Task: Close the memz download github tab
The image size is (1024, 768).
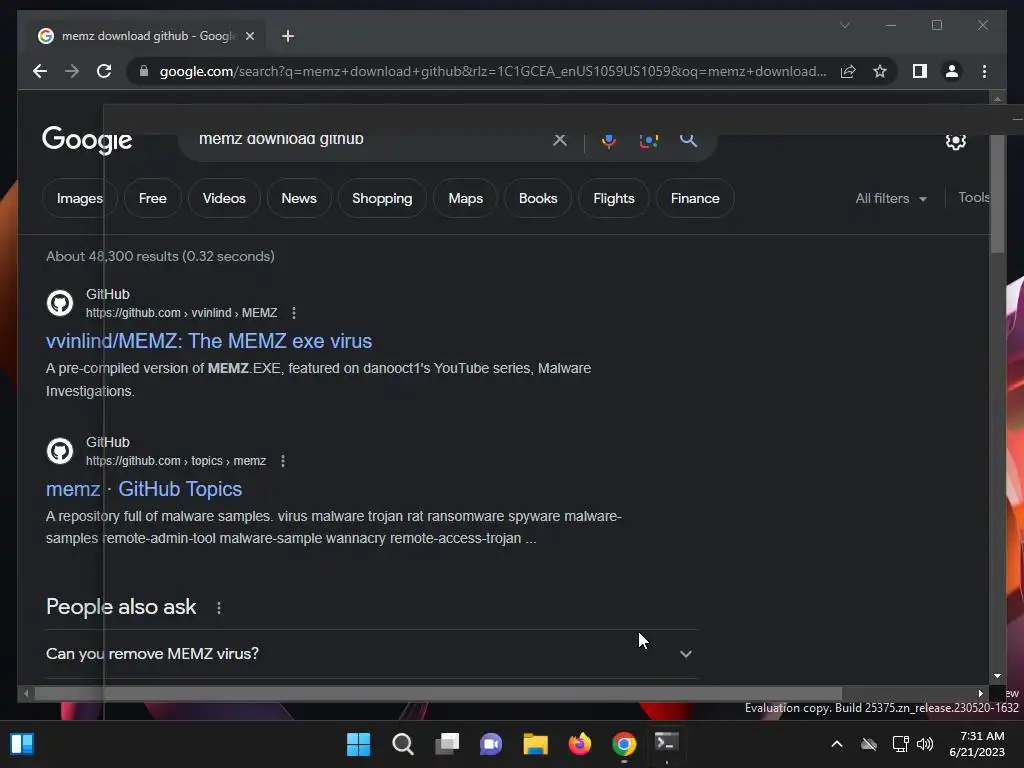Action: tap(249, 36)
